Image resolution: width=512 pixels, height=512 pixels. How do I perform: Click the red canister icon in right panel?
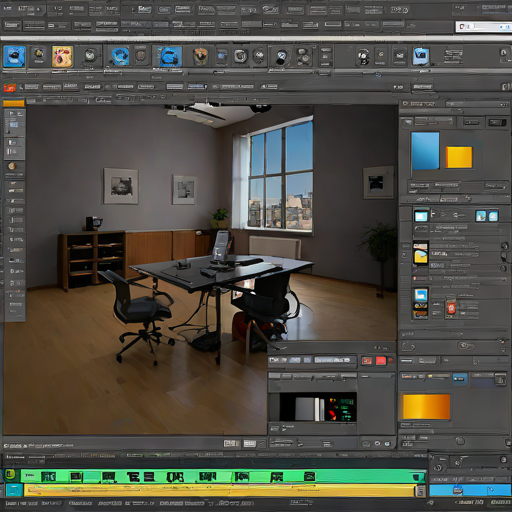[451, 308]
